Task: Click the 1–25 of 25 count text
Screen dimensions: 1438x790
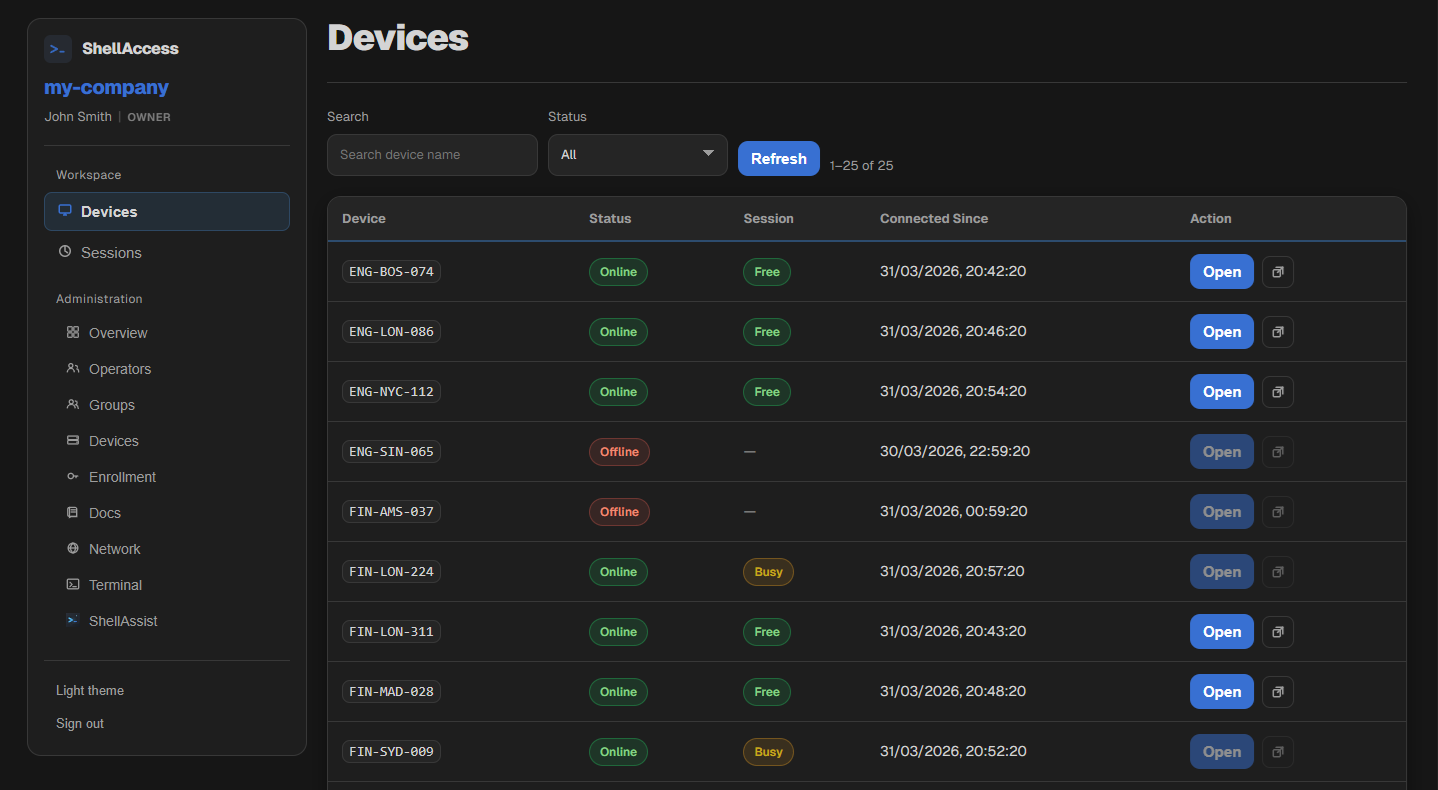Action: (x=861, y=166)
